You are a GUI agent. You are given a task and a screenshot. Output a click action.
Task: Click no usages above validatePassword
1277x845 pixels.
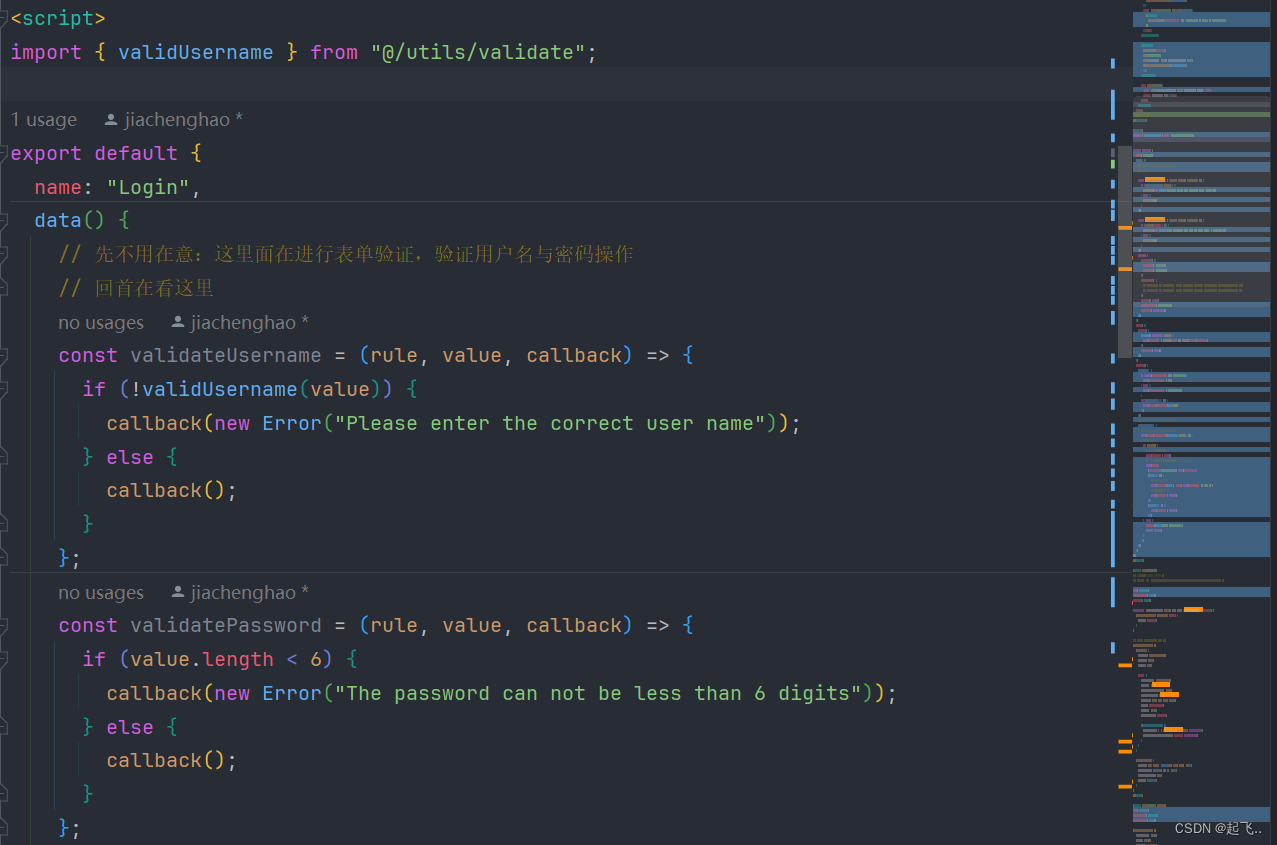100,592
